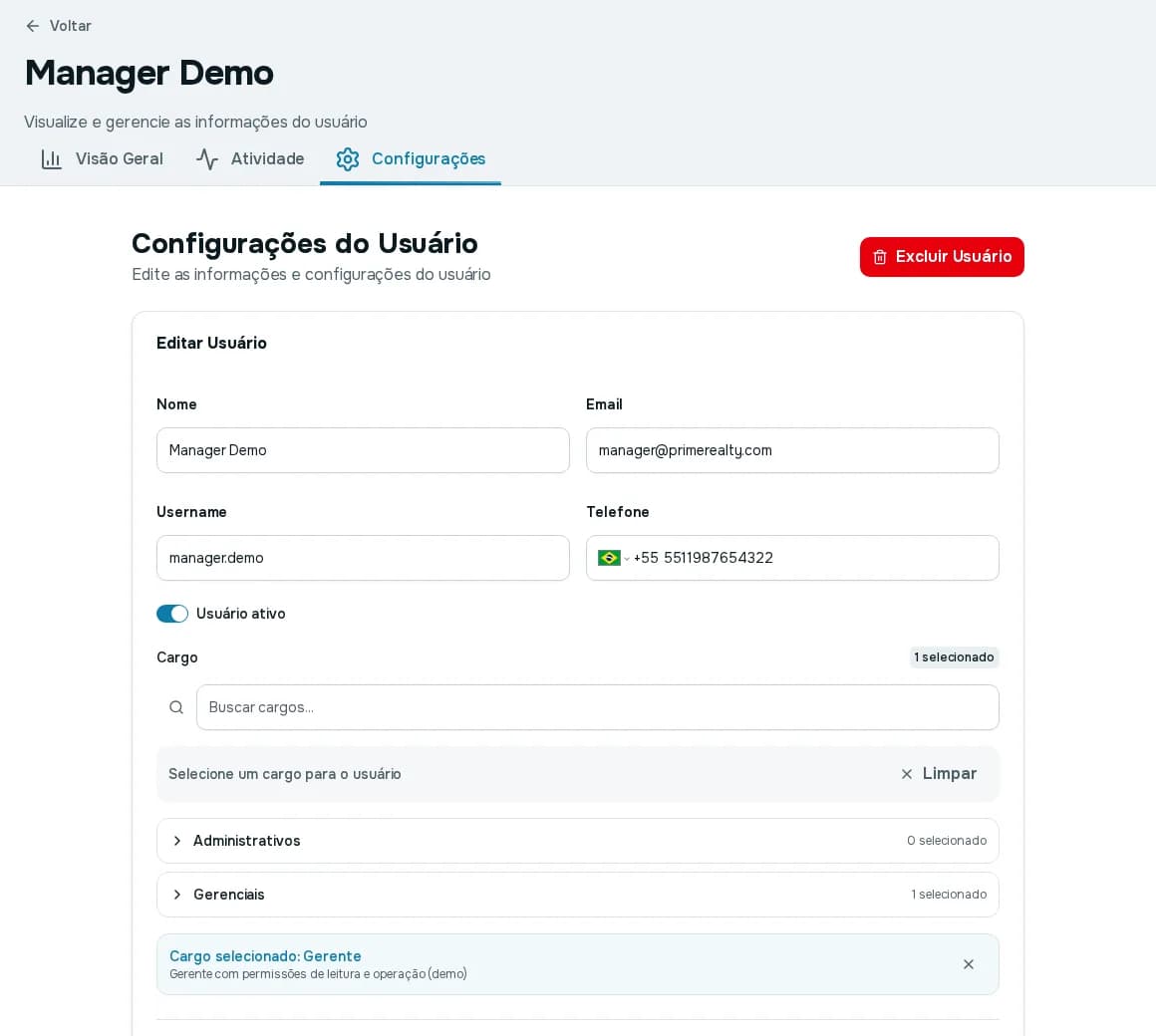Click the '1 selecionado' badge next to Cargo
Viewport: 1156px width, 1036px height.
tap(954, 657)
